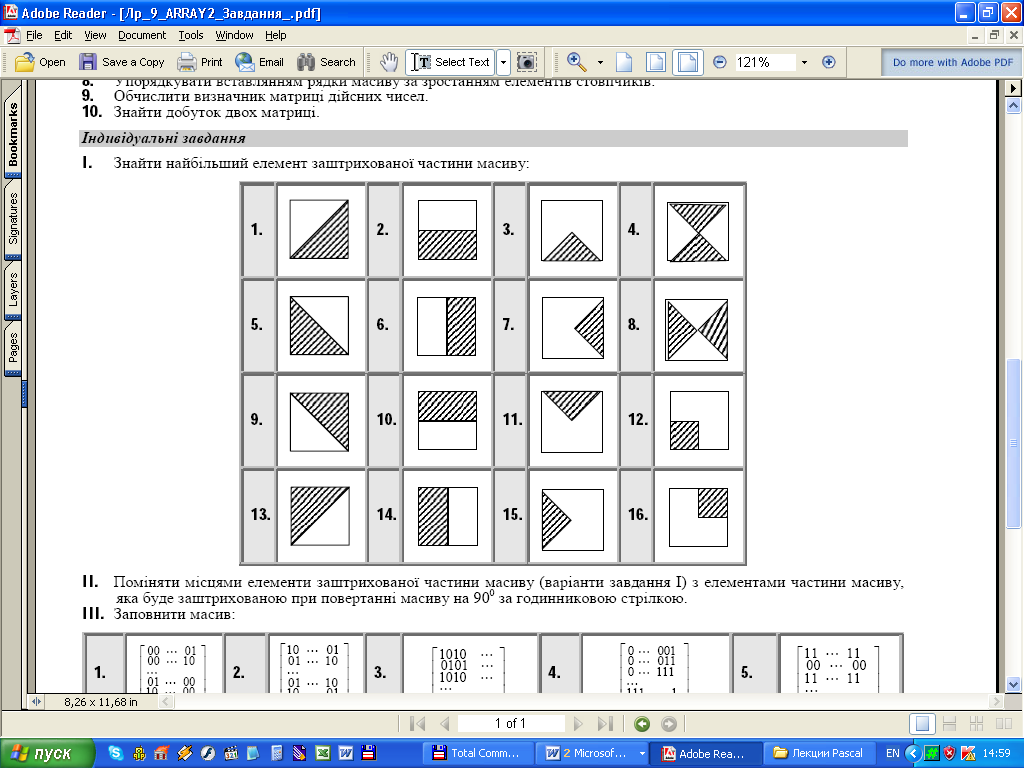Click the Zoom Out minus button

(720, 62)
